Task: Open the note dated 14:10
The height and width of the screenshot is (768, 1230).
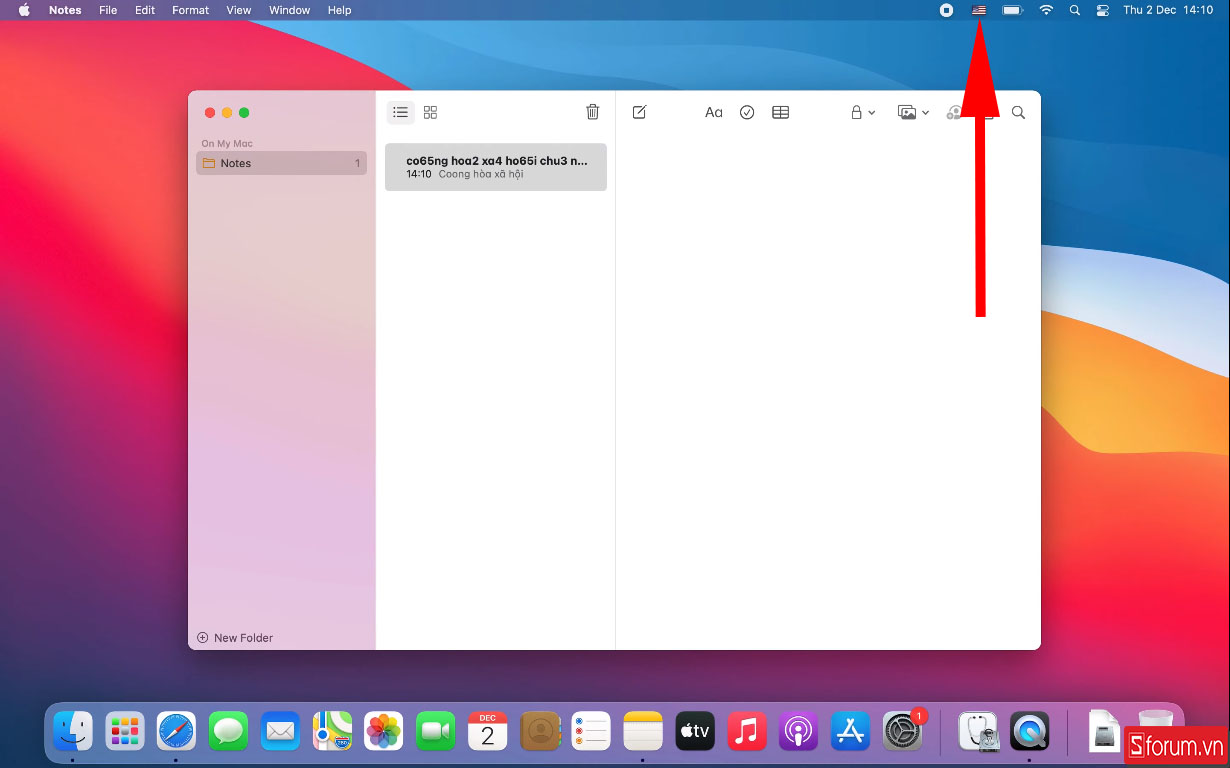Action: tap(495, 167)
